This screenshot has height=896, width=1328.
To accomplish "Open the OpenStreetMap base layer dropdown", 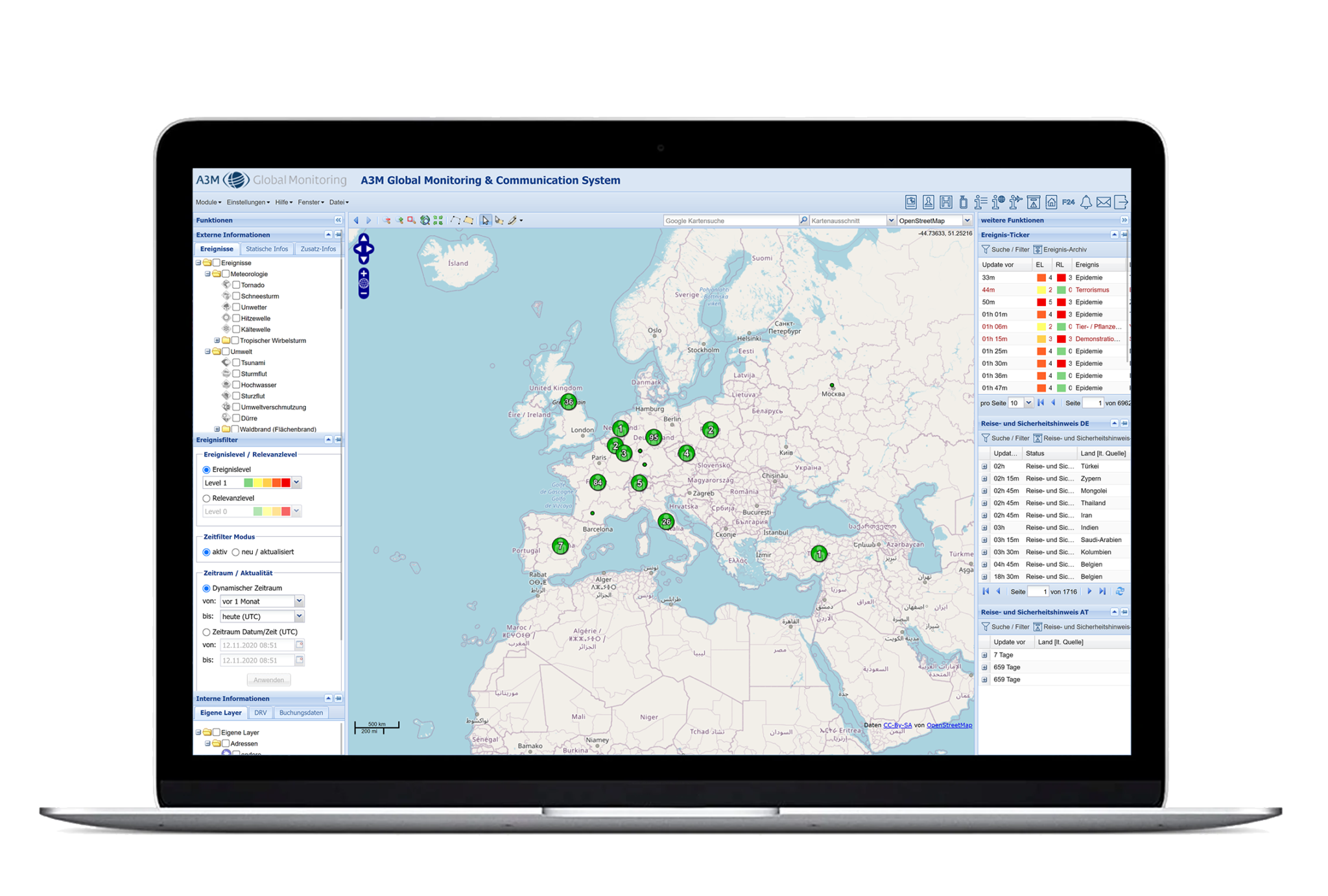I will click(967, 221).
